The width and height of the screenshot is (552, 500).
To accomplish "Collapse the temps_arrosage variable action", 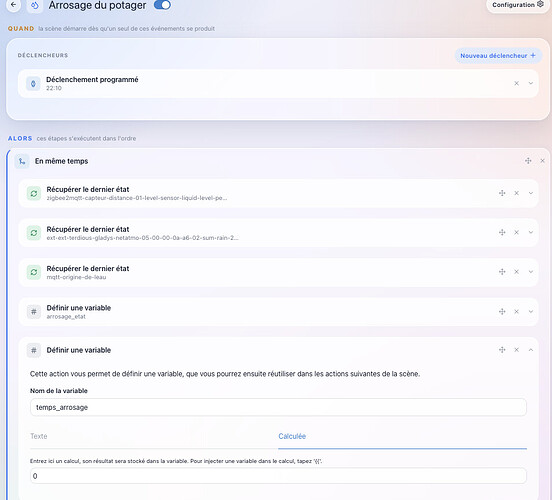I will pos(531,350).
